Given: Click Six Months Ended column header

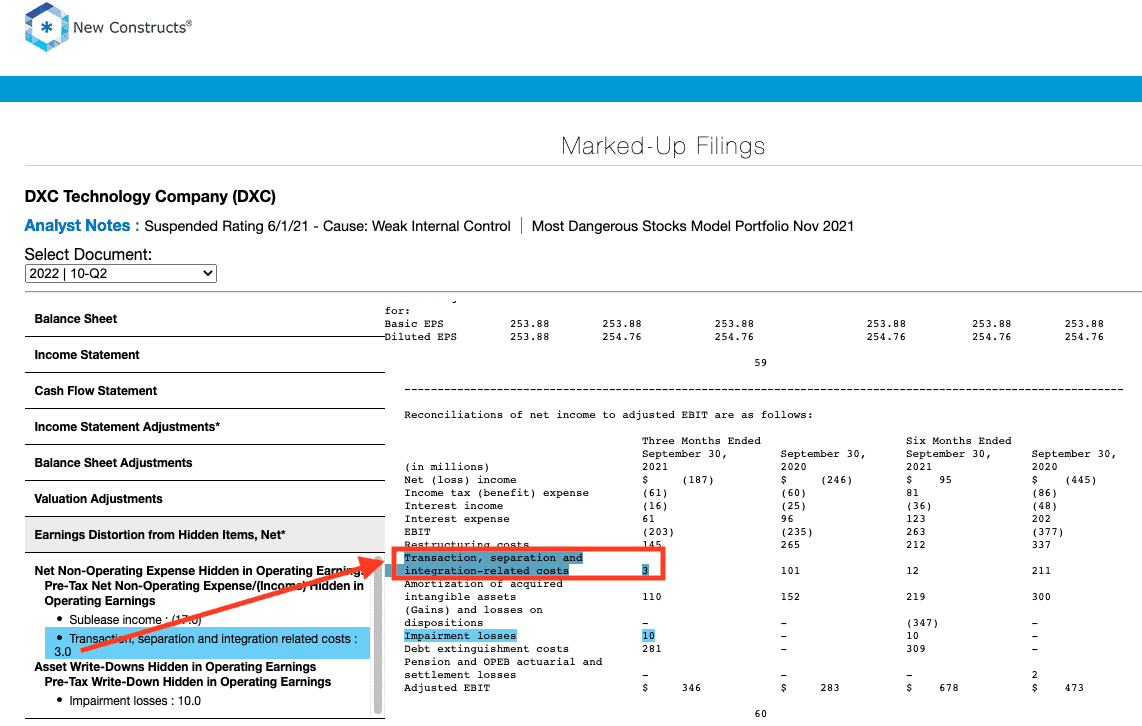Looking at the screenshot, I should coord(958,441).
